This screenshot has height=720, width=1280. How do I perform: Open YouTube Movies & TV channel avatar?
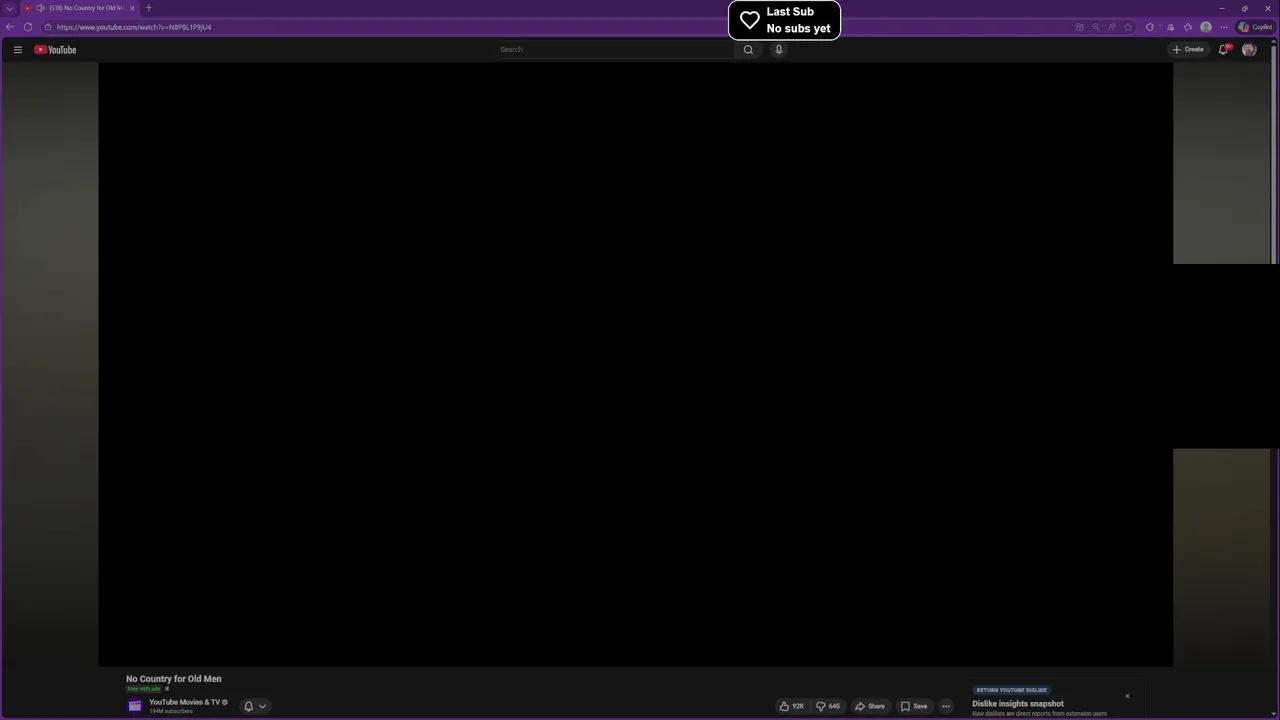(135, 706)
